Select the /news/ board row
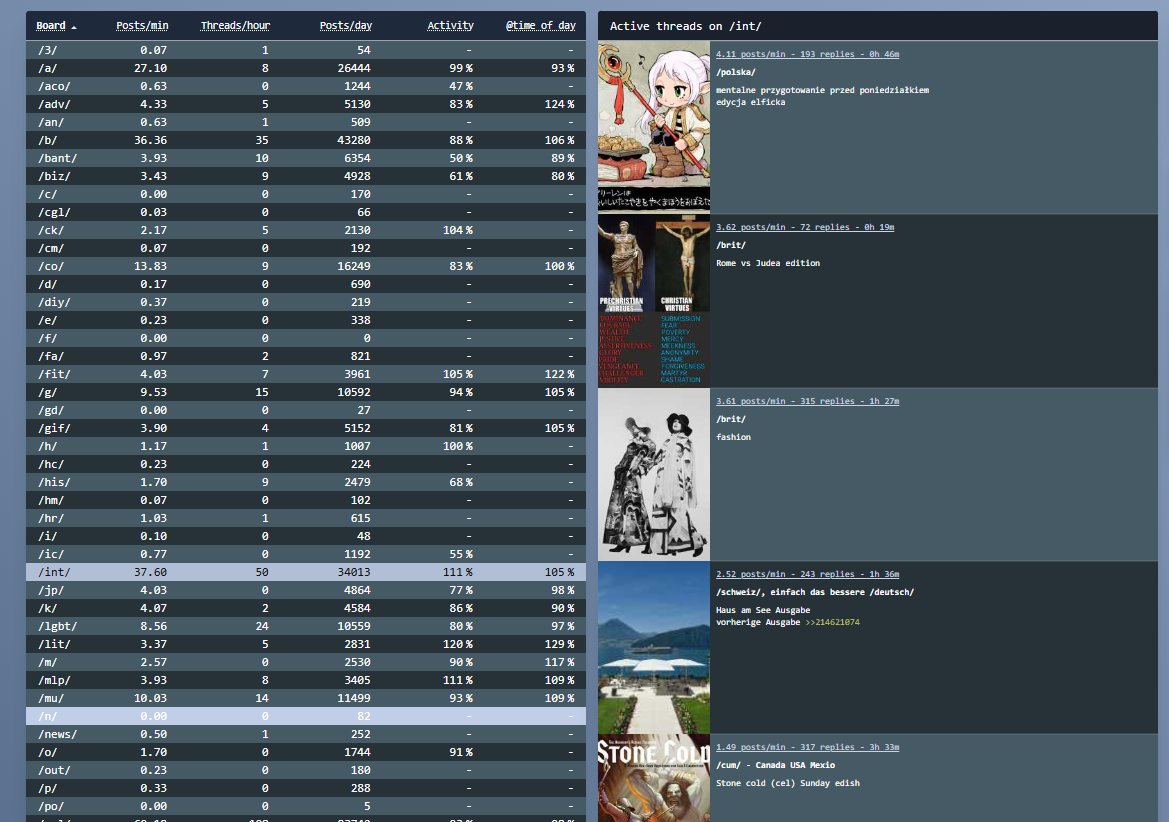1169x822 pixels. click(306, 734)
